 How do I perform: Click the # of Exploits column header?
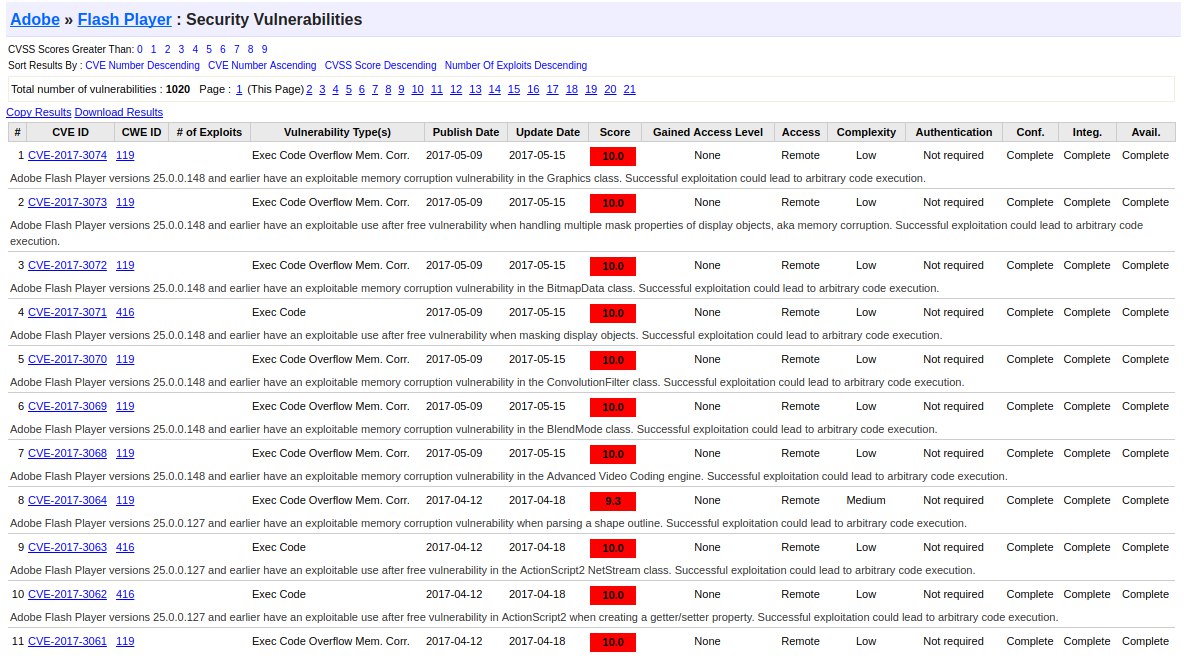click(x=209, y=132)
